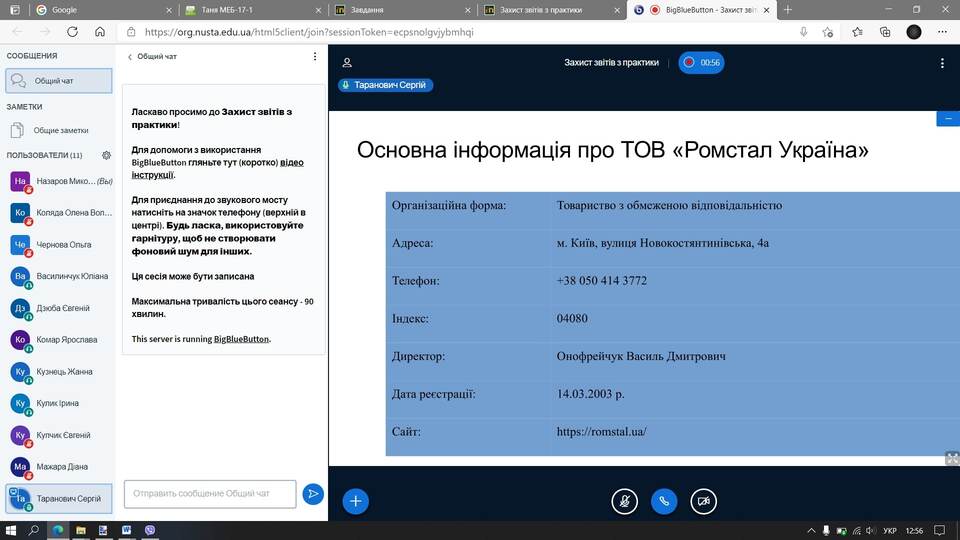Collapse chat with back arrow Общий чат
This screenshot has width=960, height=540.
(x=152, y=56)
